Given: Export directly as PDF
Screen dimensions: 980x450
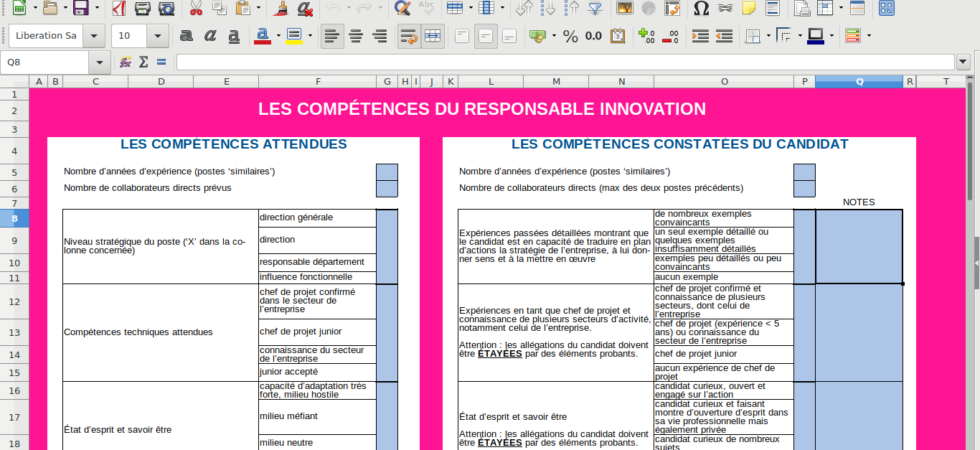Looking at the screenshot, I should [119, 8].
